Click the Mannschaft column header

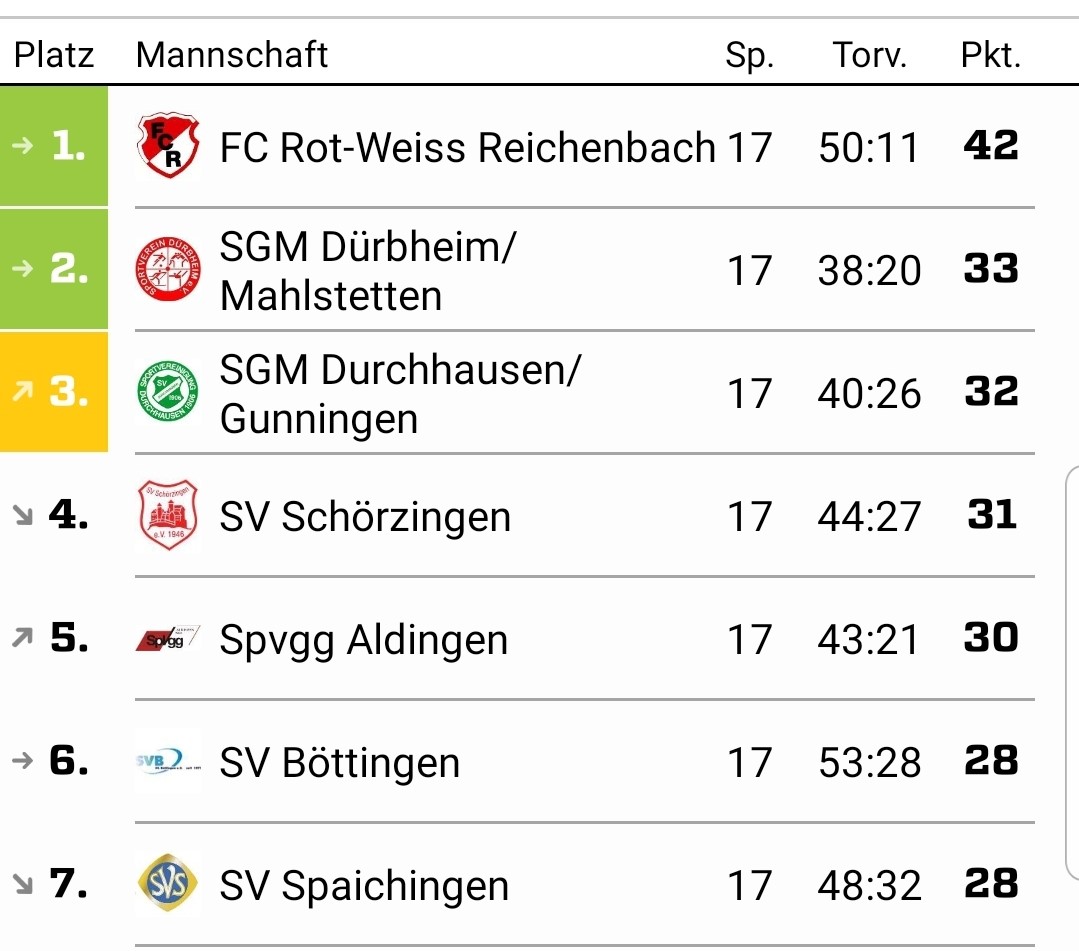(232, 55)
